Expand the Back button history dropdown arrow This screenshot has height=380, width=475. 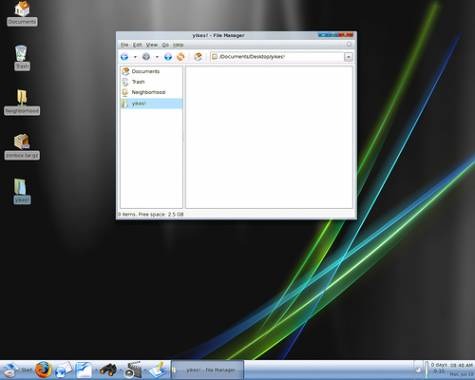click(135, 57)
